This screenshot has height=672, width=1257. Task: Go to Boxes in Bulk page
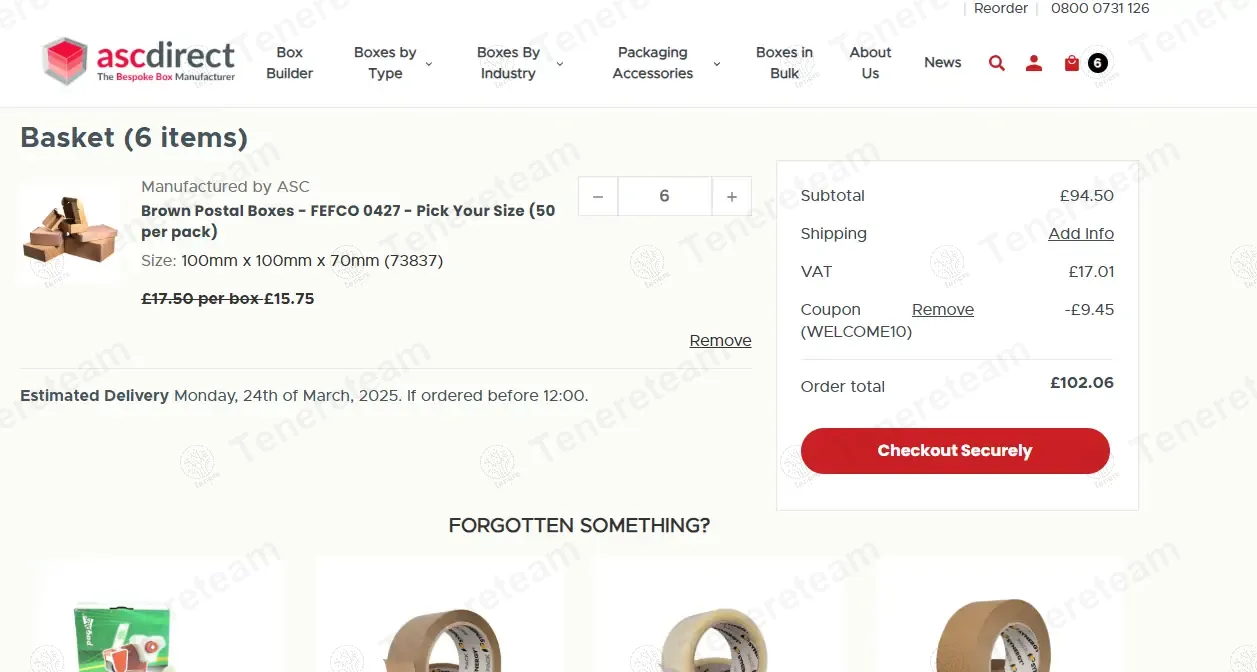click(x=784, y=63)
